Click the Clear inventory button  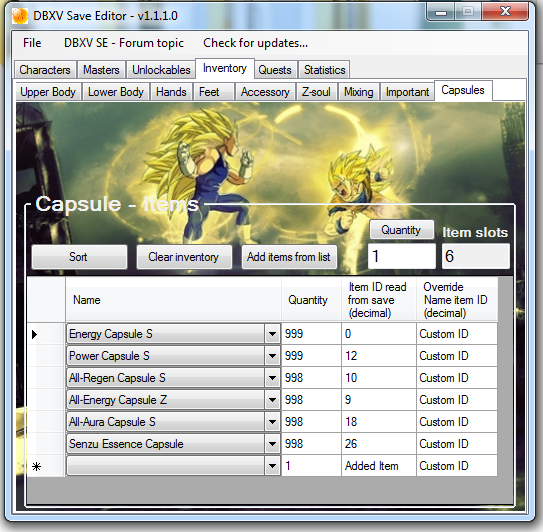tap(184, 257)
